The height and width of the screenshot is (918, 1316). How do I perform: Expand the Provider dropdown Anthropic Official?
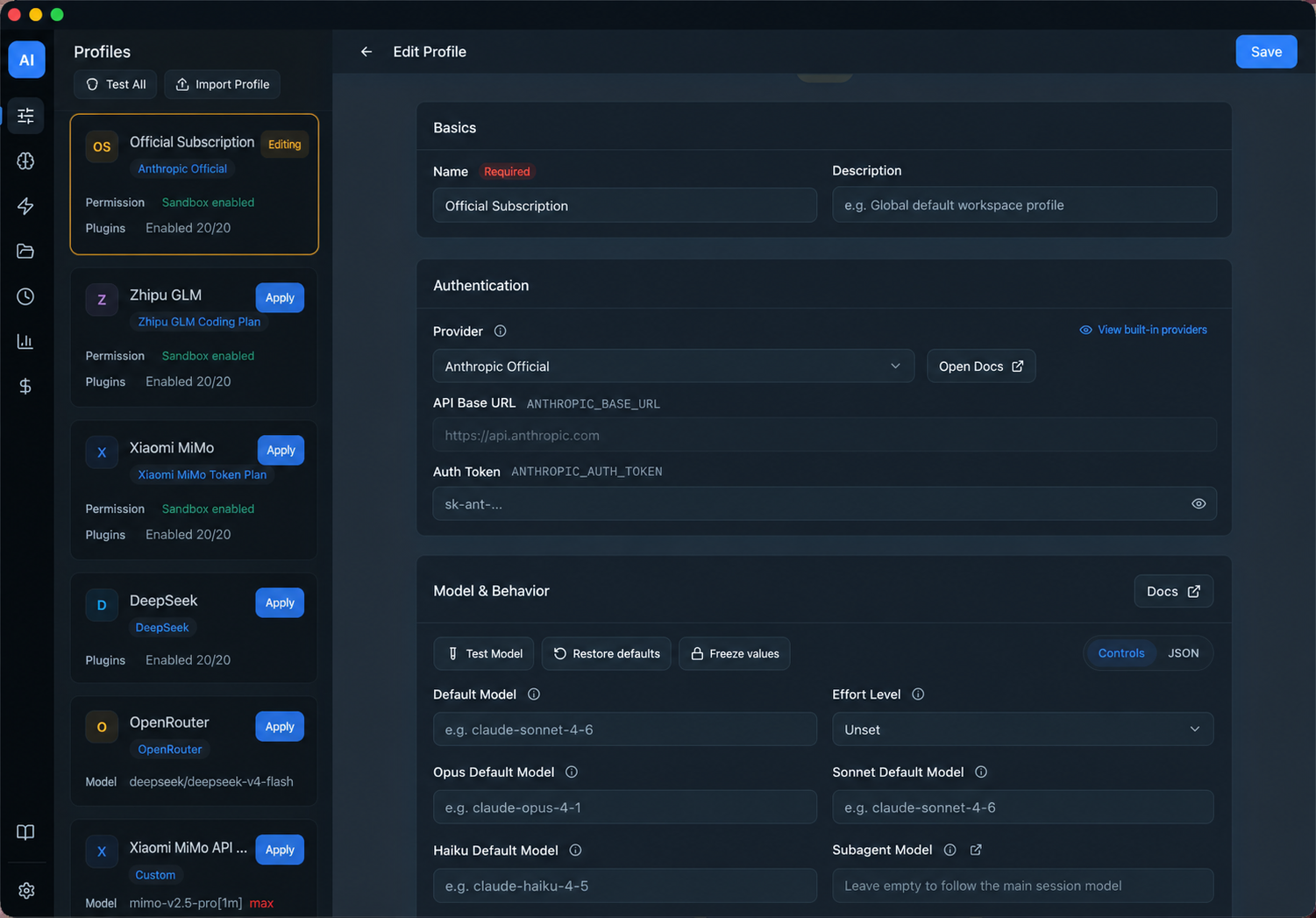[x=673, y=366]
